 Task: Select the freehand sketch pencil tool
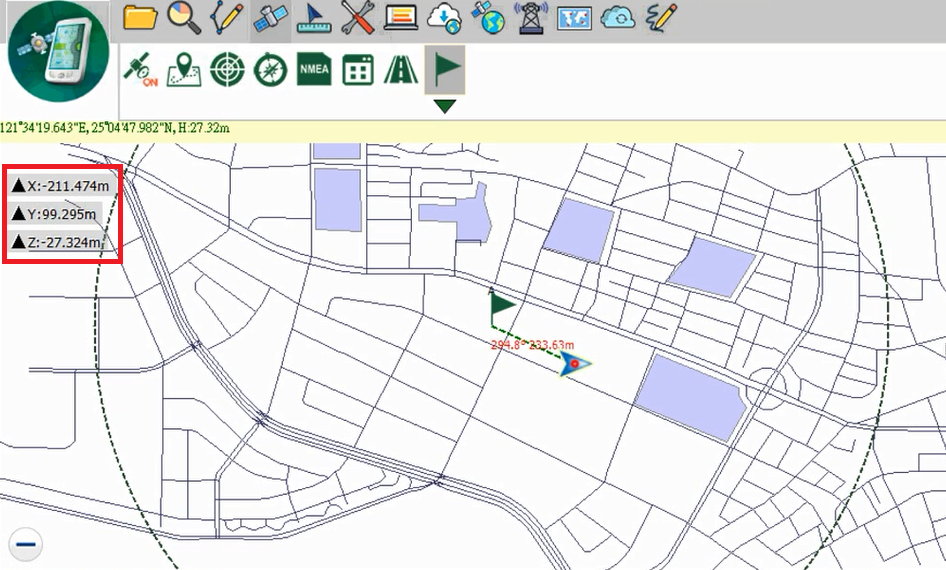tap(661, 17)
